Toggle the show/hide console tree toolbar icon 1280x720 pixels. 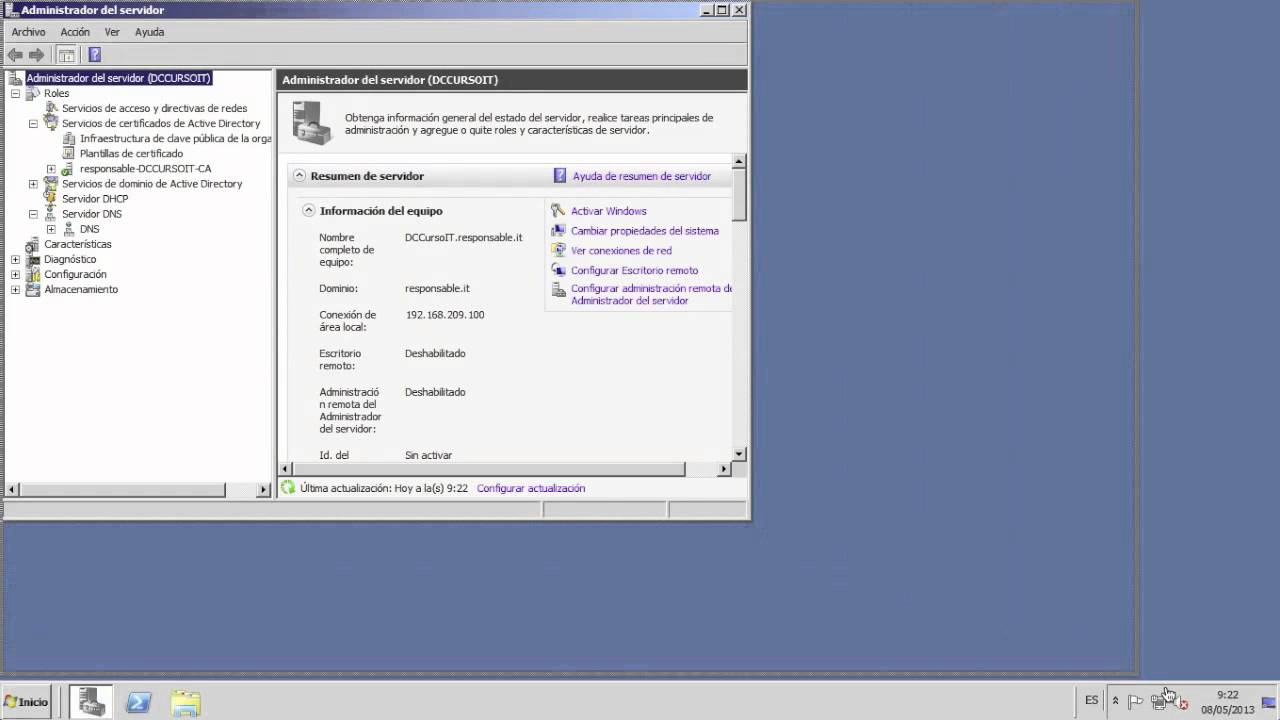[67, 55]
